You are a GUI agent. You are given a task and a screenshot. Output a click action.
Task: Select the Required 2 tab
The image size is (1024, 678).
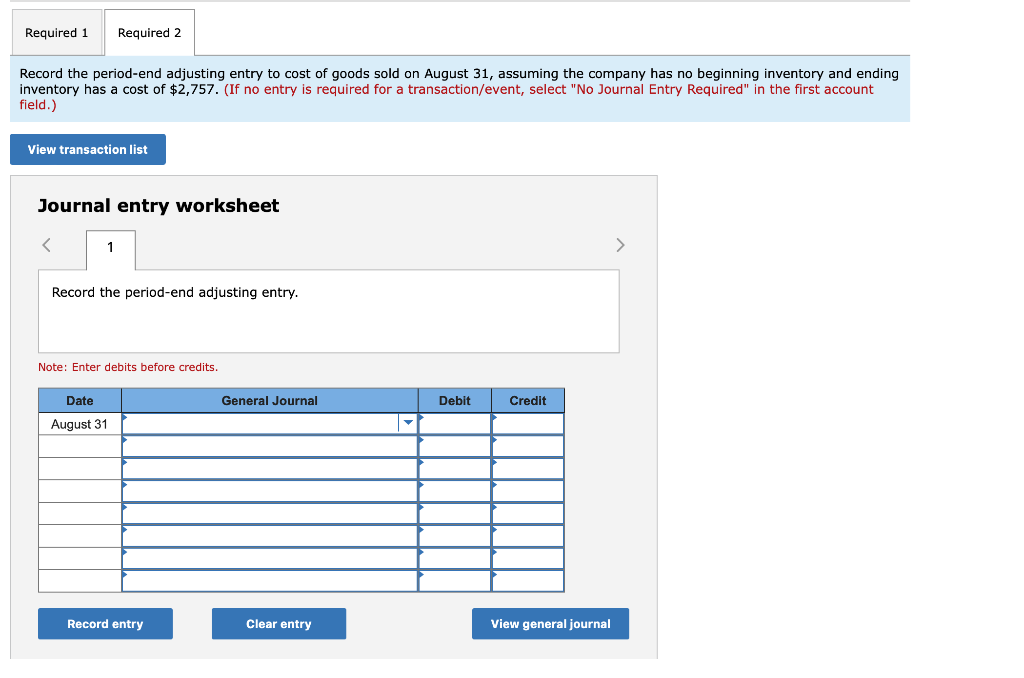pos(150,33)
